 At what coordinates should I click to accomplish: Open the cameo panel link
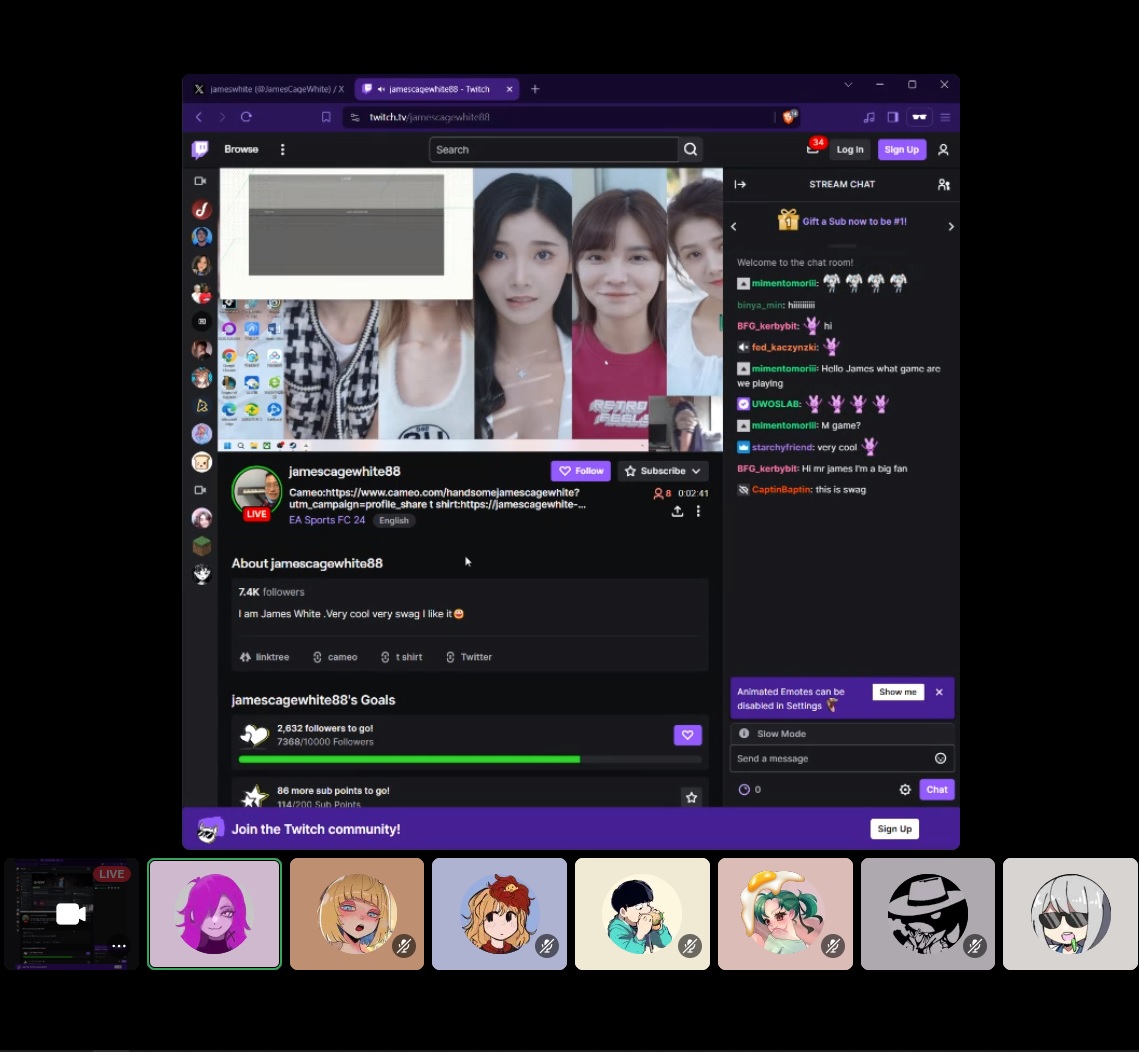click(x=335, y=657)
